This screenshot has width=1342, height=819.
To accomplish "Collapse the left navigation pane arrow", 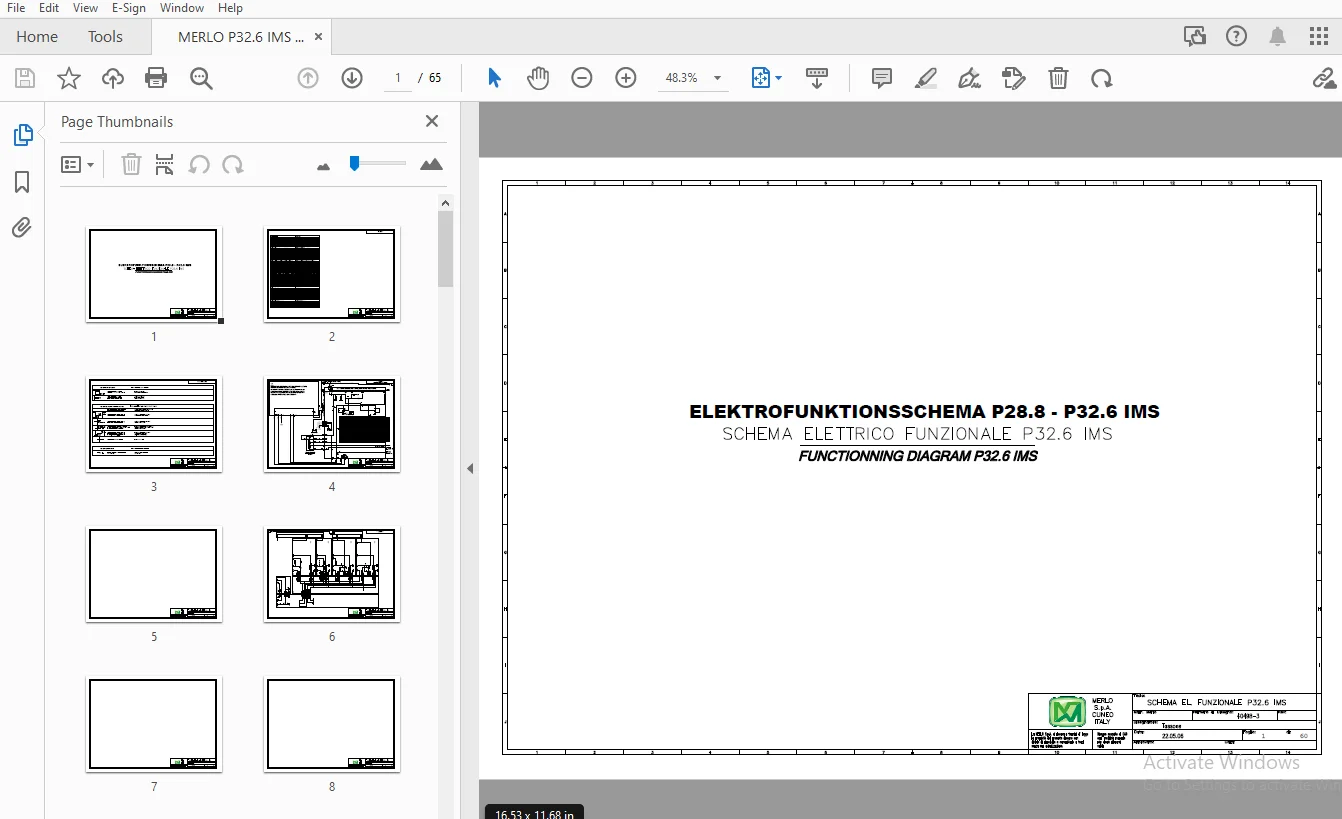I will tap(469, 468).
